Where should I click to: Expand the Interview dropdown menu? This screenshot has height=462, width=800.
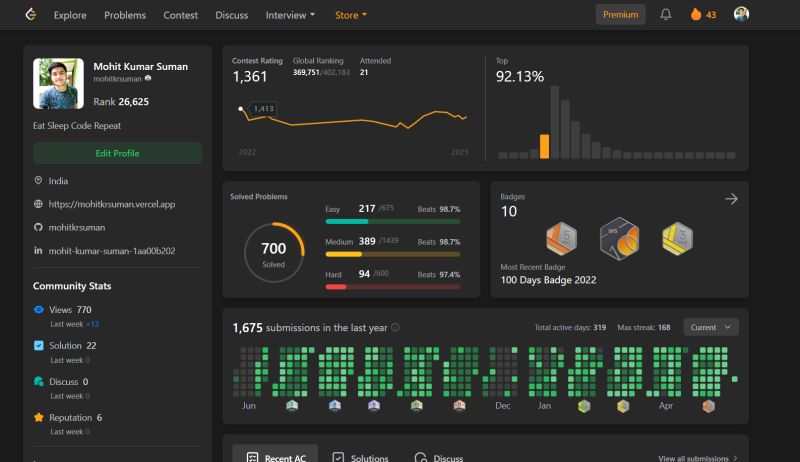[290, 15]
